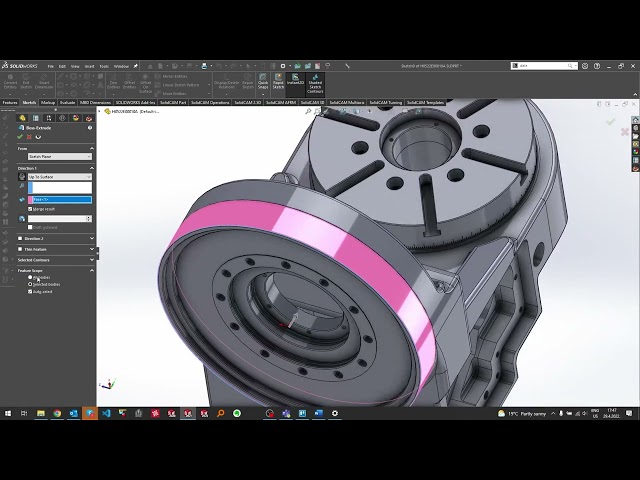
Task: Click the Quick Snaps tool
Action: click(x=263, y=81)
